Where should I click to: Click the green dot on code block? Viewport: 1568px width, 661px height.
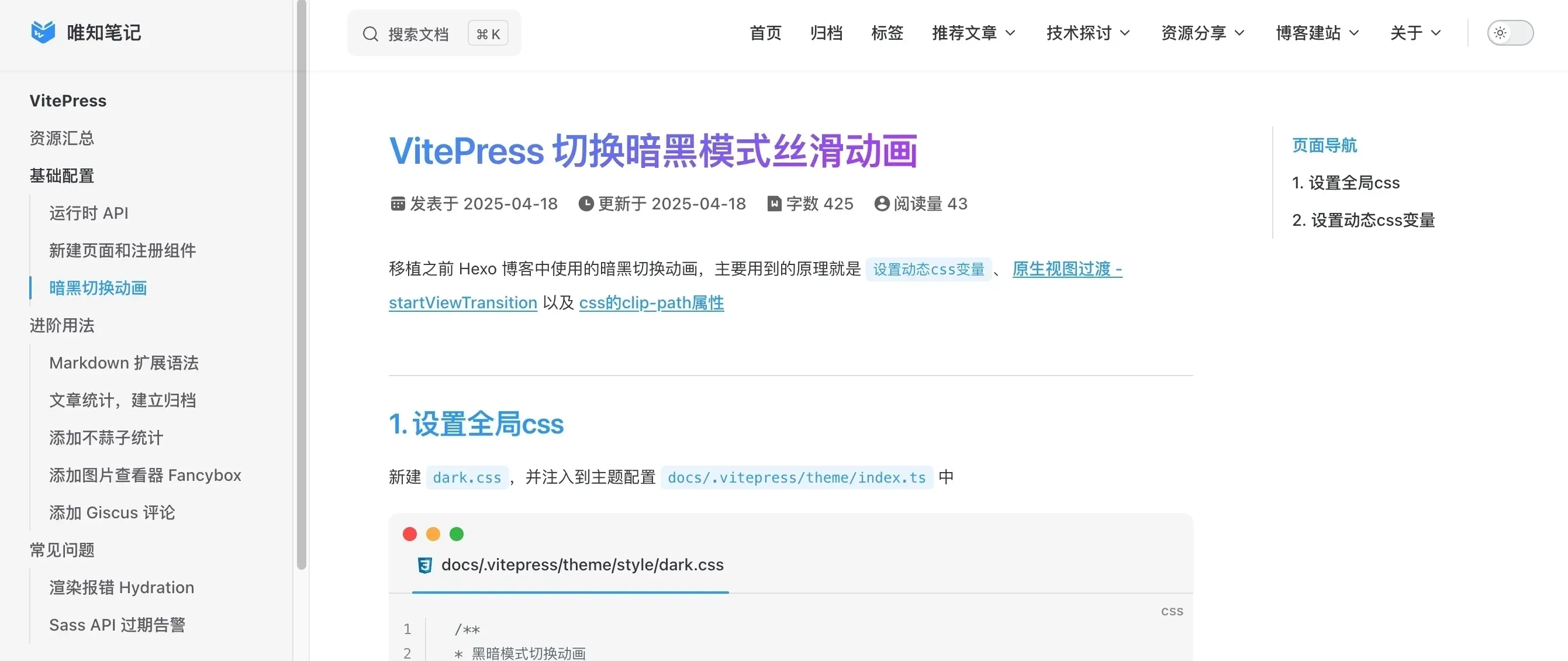point(457,534)
